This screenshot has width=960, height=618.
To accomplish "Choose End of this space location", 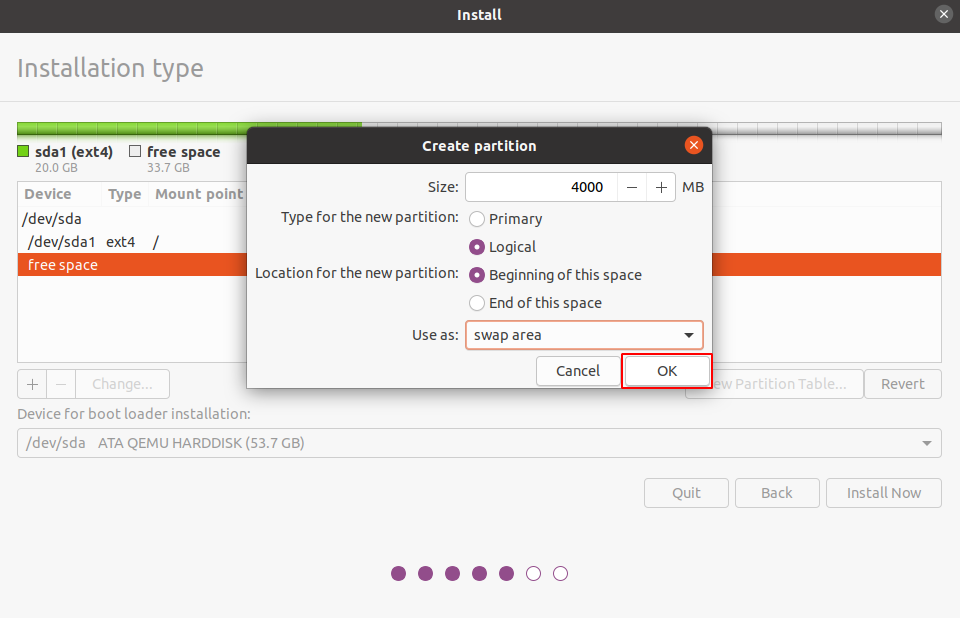I will (478, 303).
